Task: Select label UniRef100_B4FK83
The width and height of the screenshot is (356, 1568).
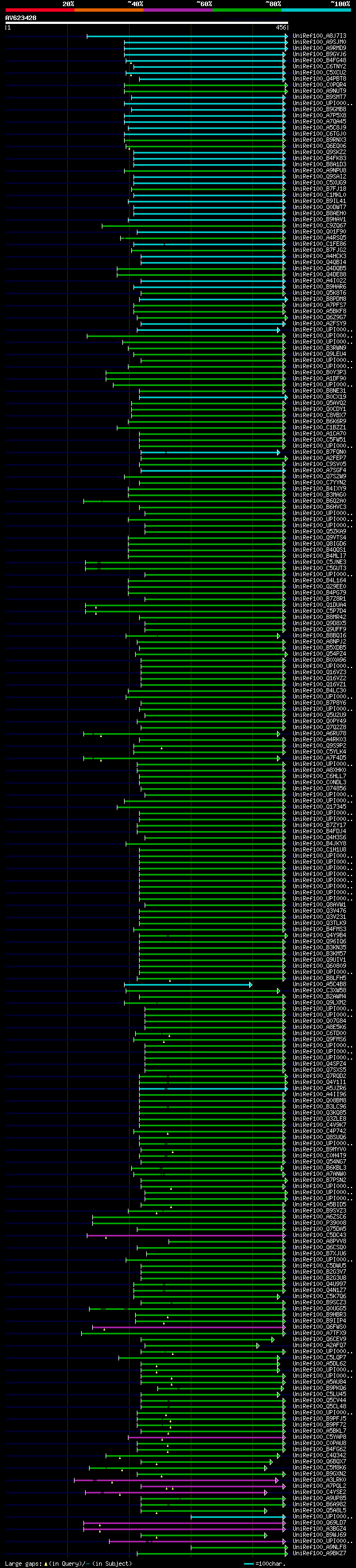Action: click(x=319, y=159)
